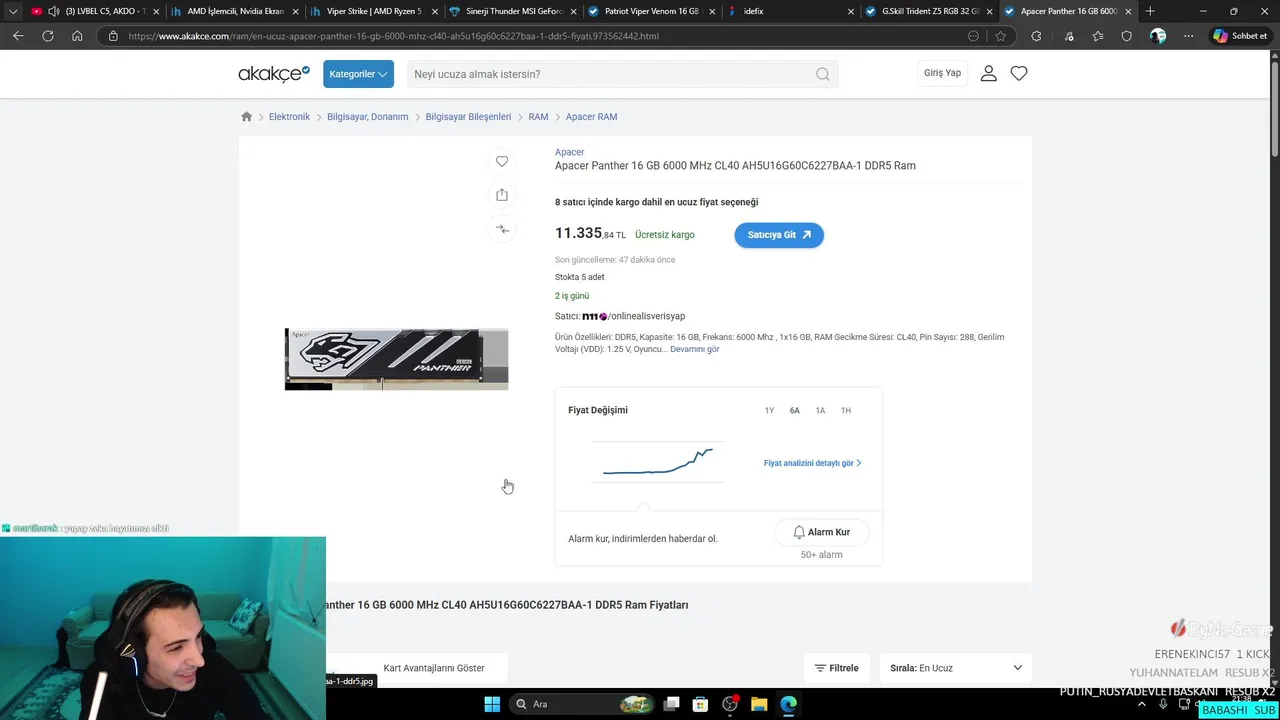Open Microsoft Store from the taskbar
Viewport: 1280px width, 720px height.
click(x=700, y=704)
